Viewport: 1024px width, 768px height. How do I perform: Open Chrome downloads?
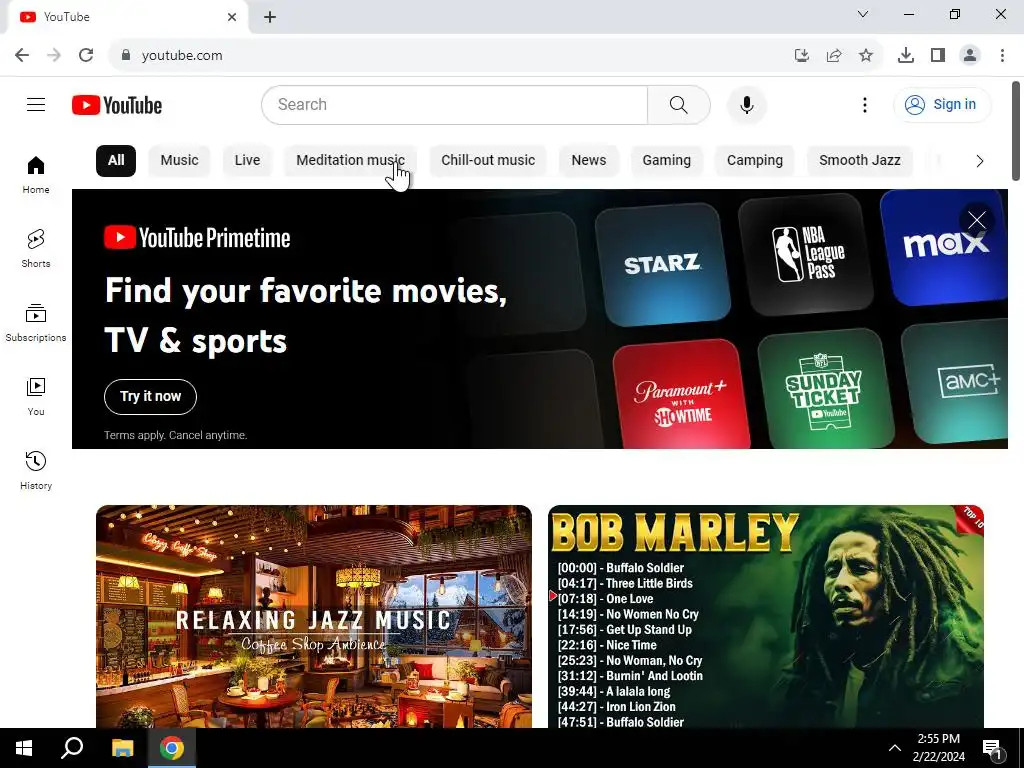[906, 55]
